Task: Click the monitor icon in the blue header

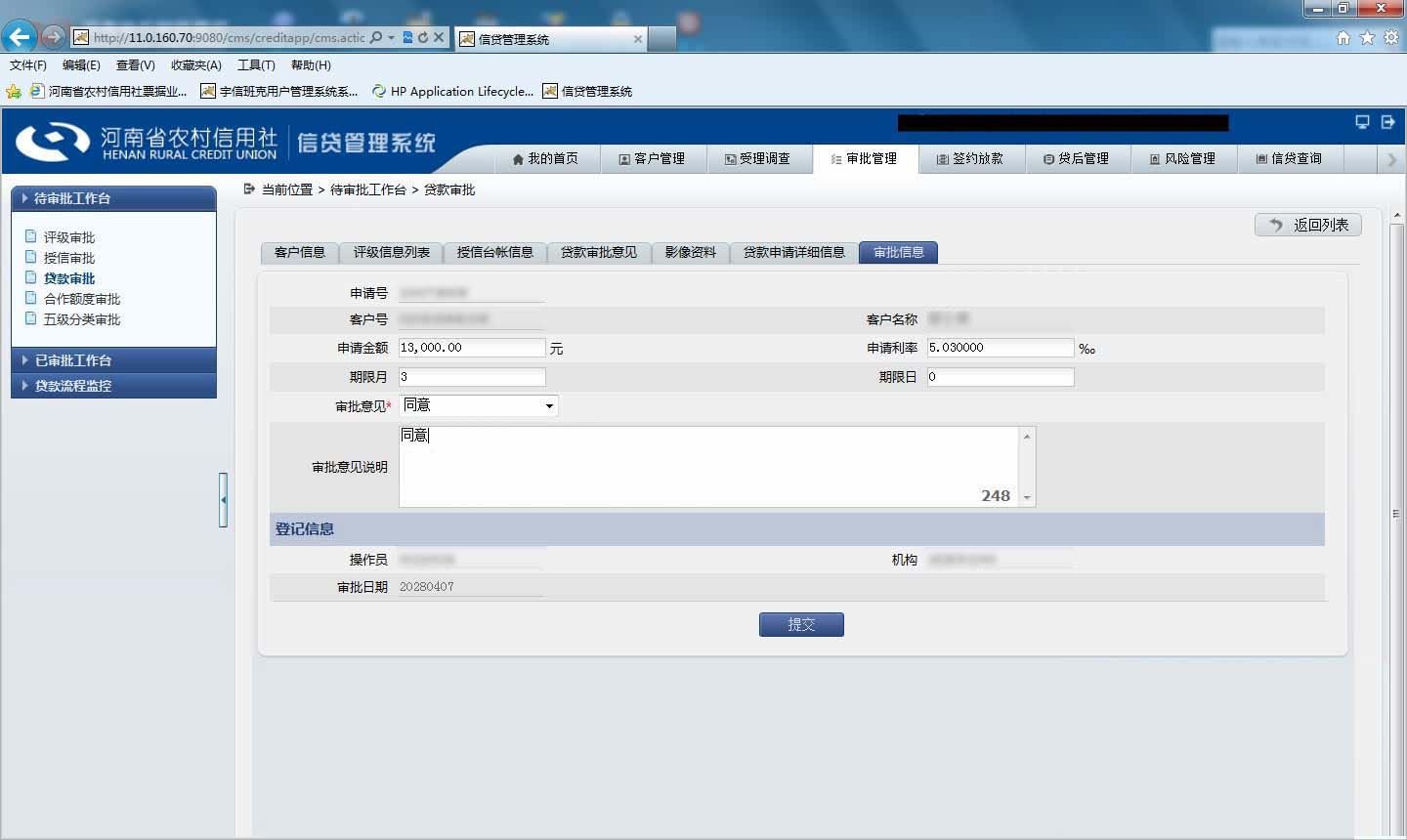Action: (x=1362, y=122)
